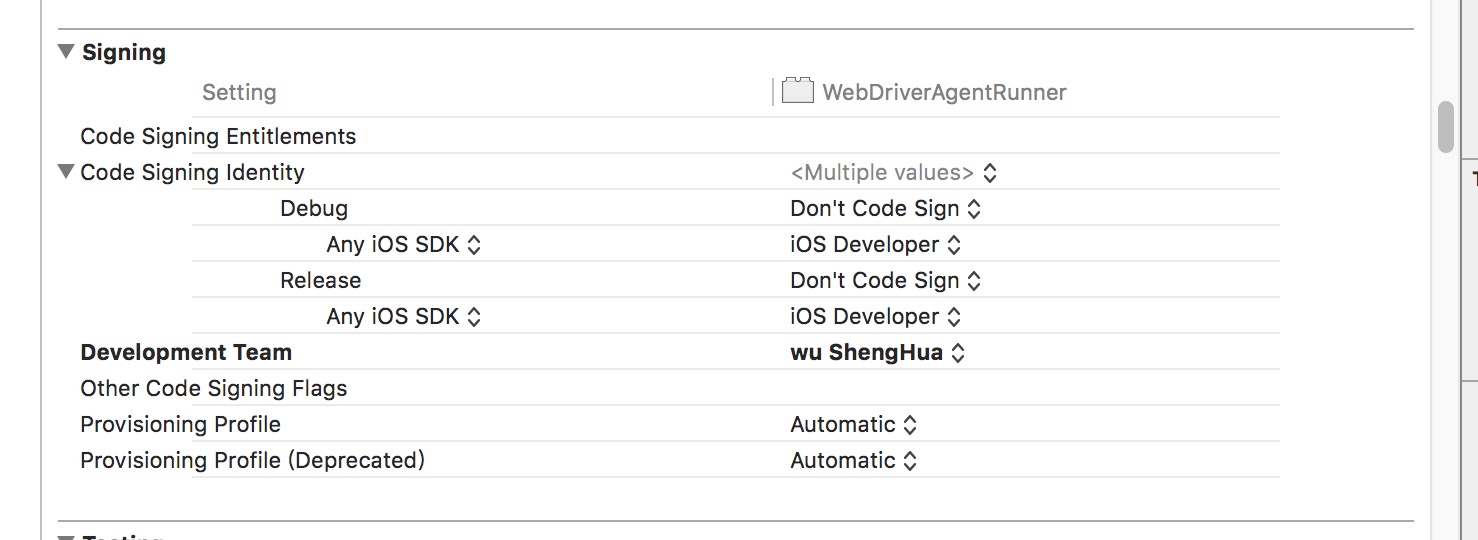Open Release Any iOS SDK iOS Developer dropdown
Viewport: 1478px width, 540px height.
pyautogui.click(x=875, y=317)
